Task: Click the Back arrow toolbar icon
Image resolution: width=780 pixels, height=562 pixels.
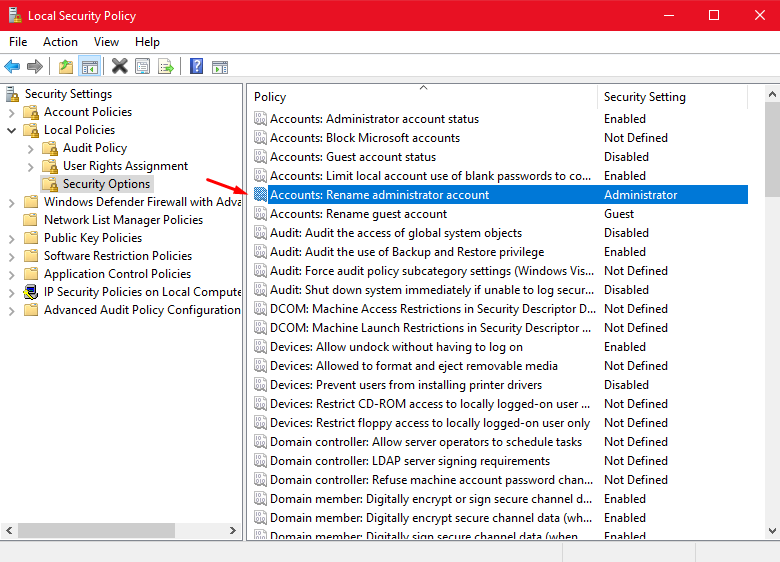Action: point(12,66)
